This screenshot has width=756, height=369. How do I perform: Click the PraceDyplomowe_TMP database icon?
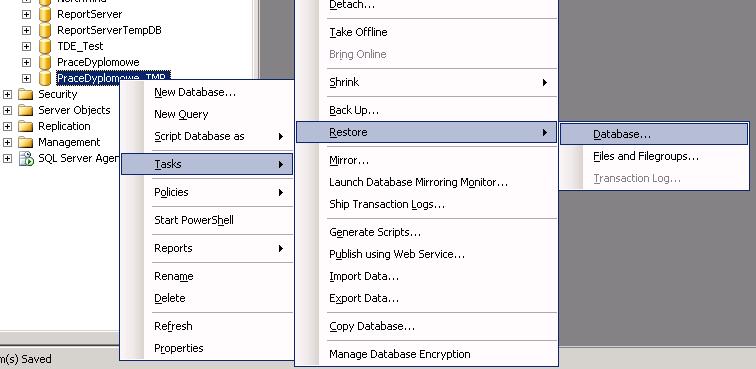(x=45, y=78)
